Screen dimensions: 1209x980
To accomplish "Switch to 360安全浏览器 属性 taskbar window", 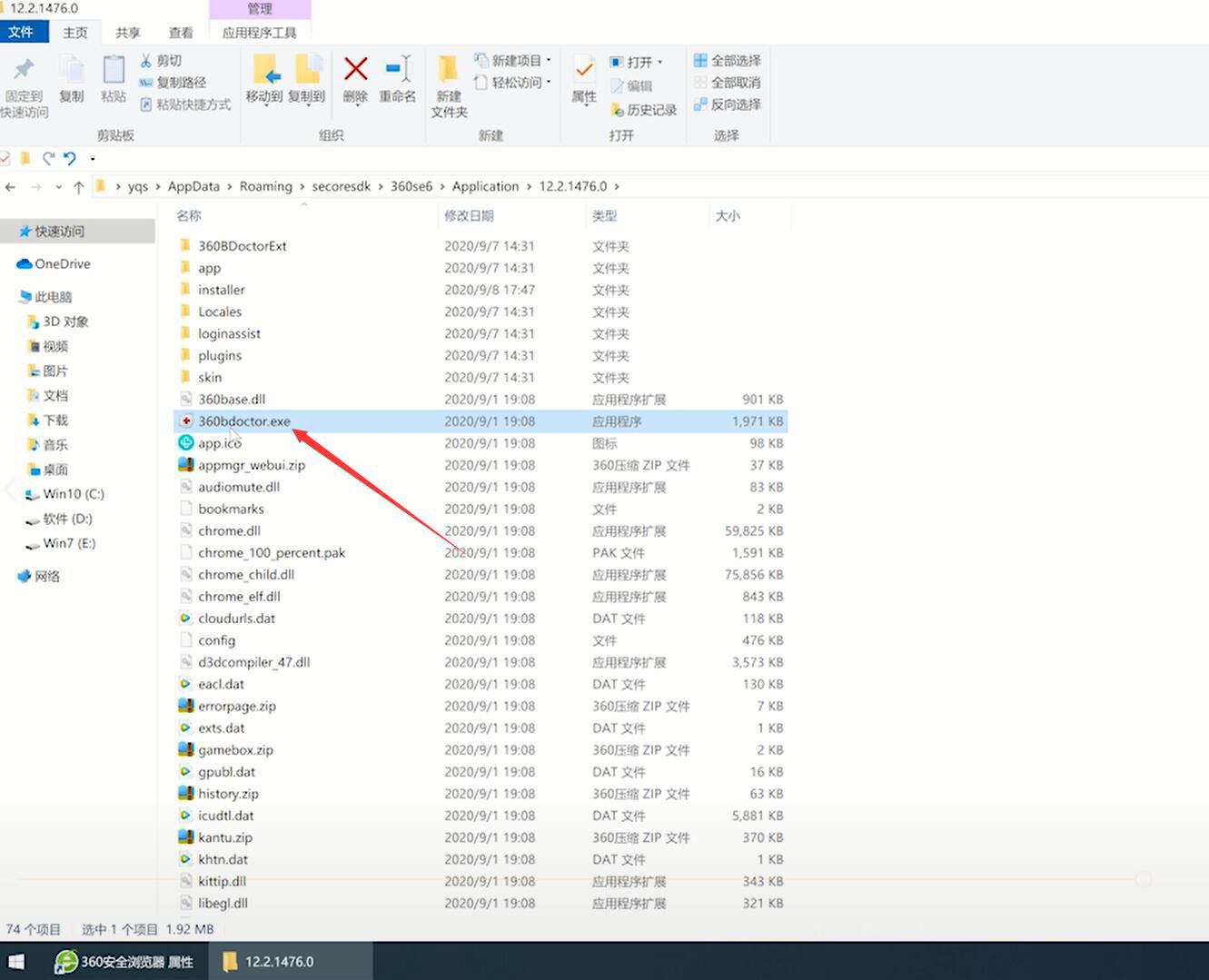I will (x=125, y=961).
